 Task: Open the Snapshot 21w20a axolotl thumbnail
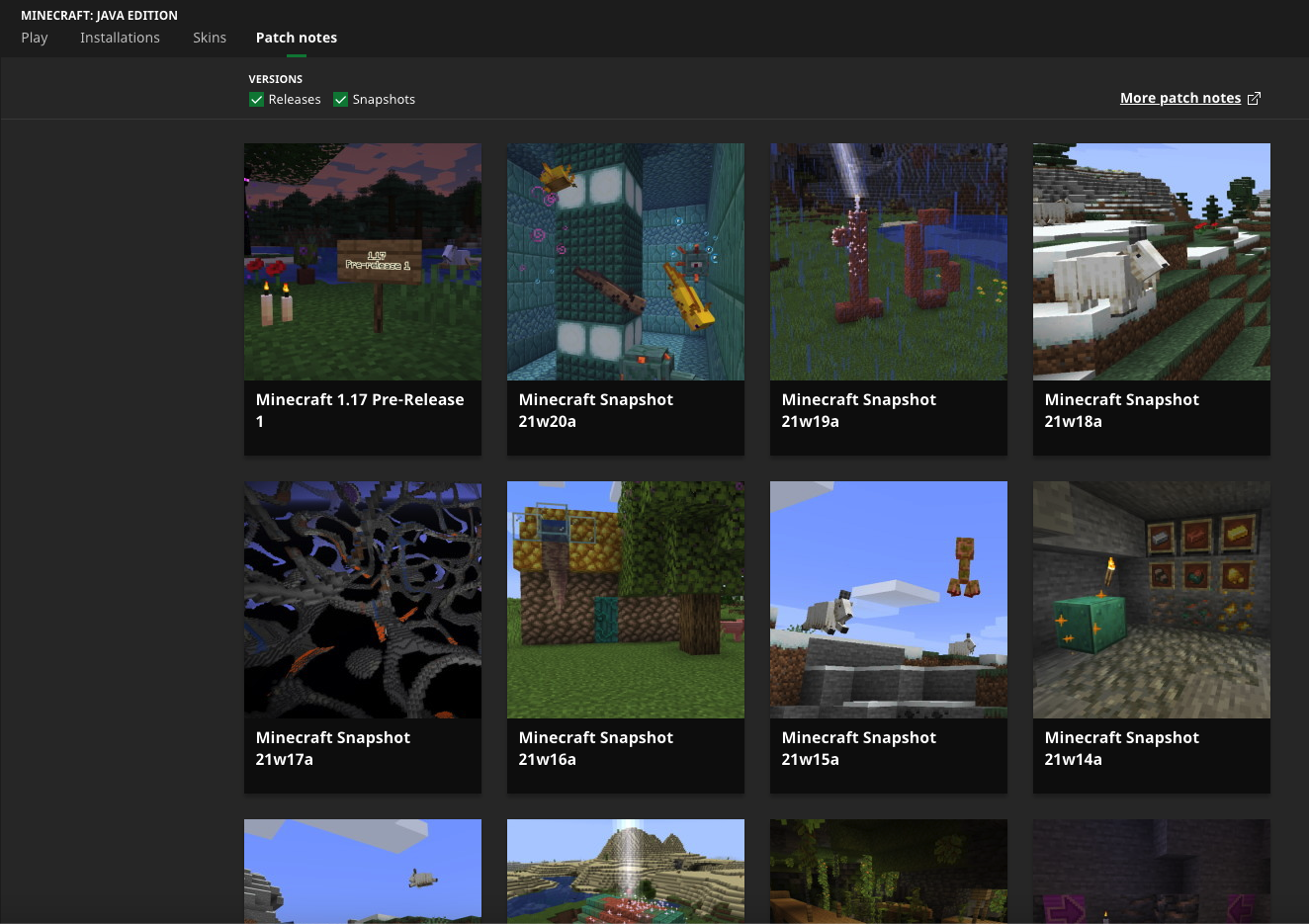click(626, 262)
